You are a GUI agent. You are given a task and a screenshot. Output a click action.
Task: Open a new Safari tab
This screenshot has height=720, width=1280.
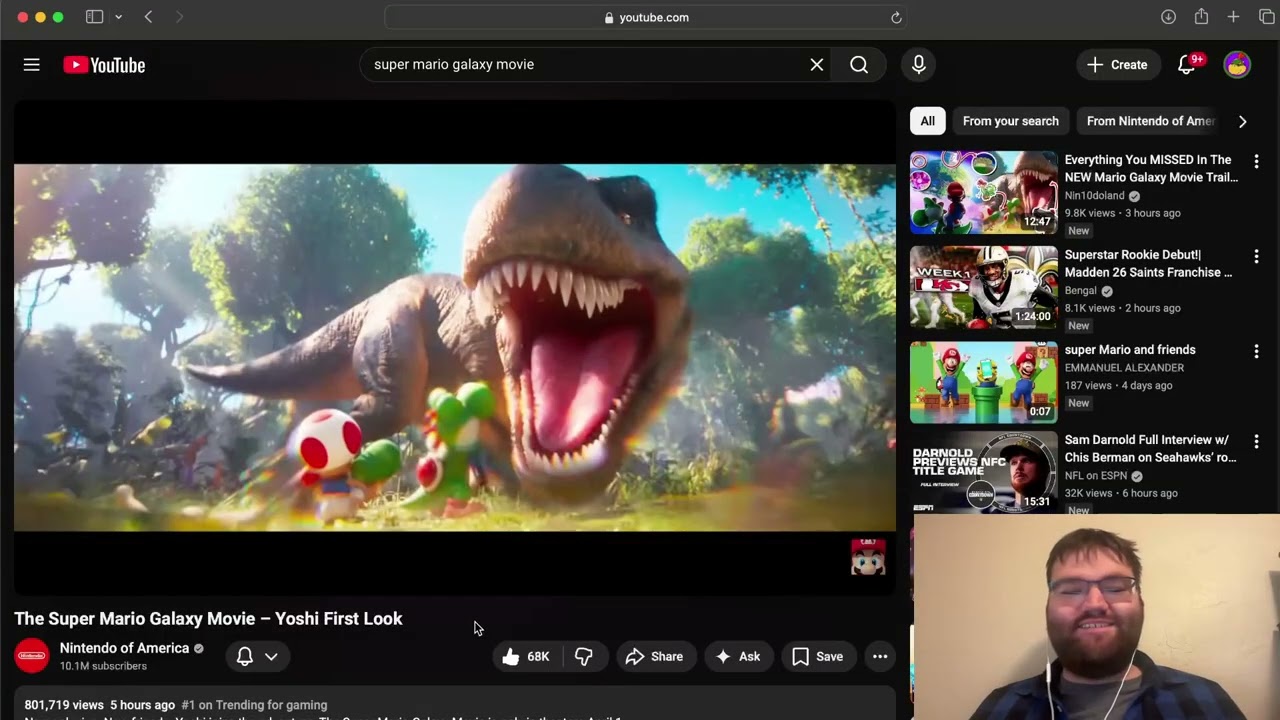coord(1233,17)
